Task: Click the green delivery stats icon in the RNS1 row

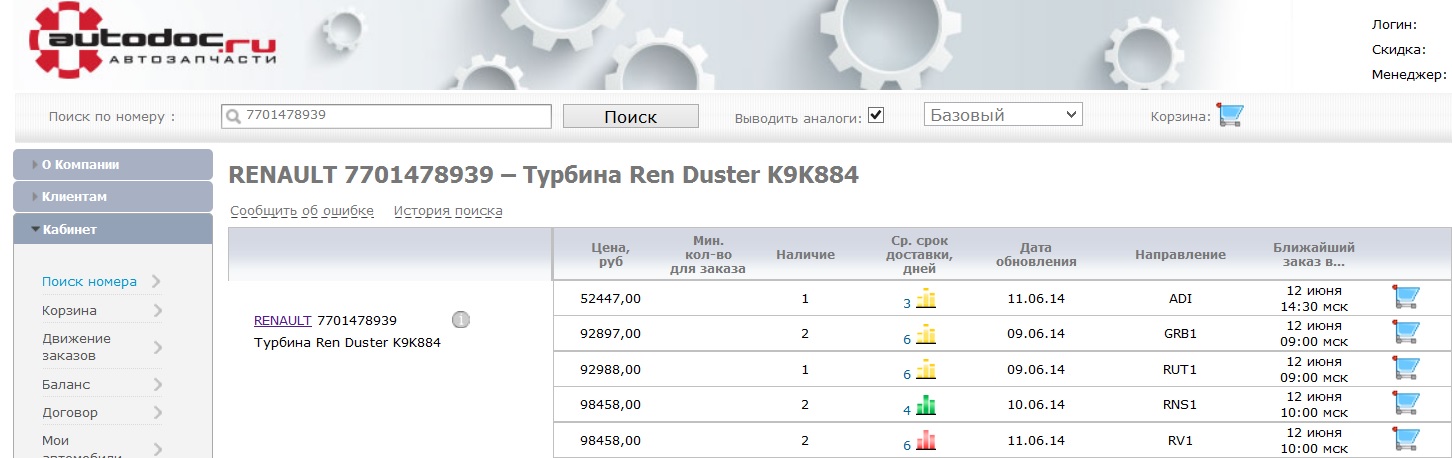Action: coord(926,405)
